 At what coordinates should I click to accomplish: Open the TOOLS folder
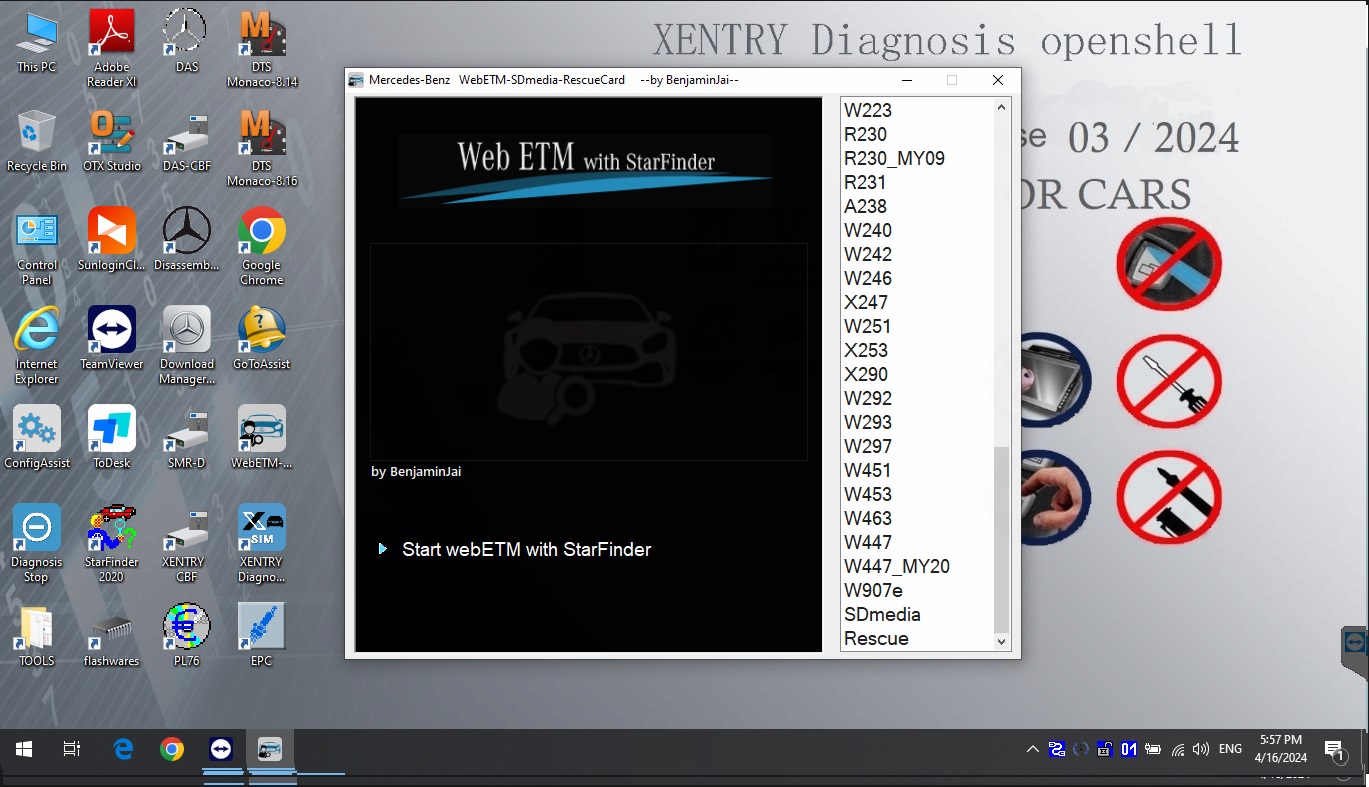pos(37,635)
